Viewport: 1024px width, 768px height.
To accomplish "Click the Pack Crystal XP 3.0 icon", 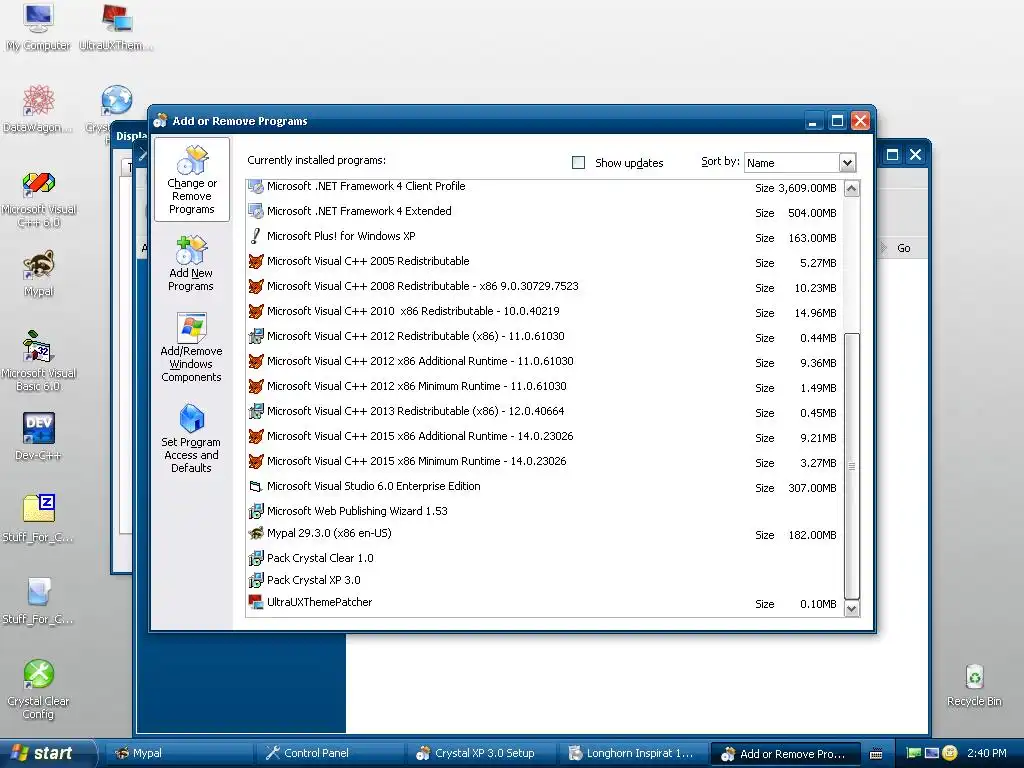I will coord(256,581).
